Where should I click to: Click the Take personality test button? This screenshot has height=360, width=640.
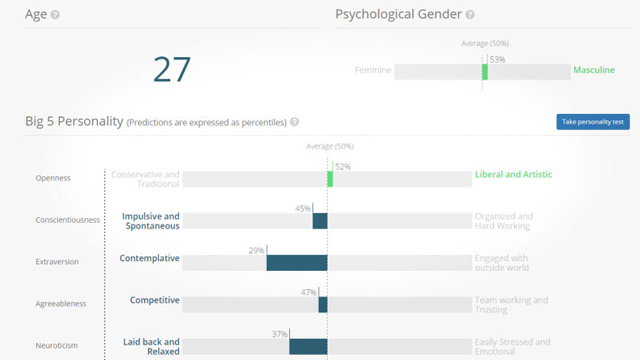pyautogui.click(x=593, y=122)
